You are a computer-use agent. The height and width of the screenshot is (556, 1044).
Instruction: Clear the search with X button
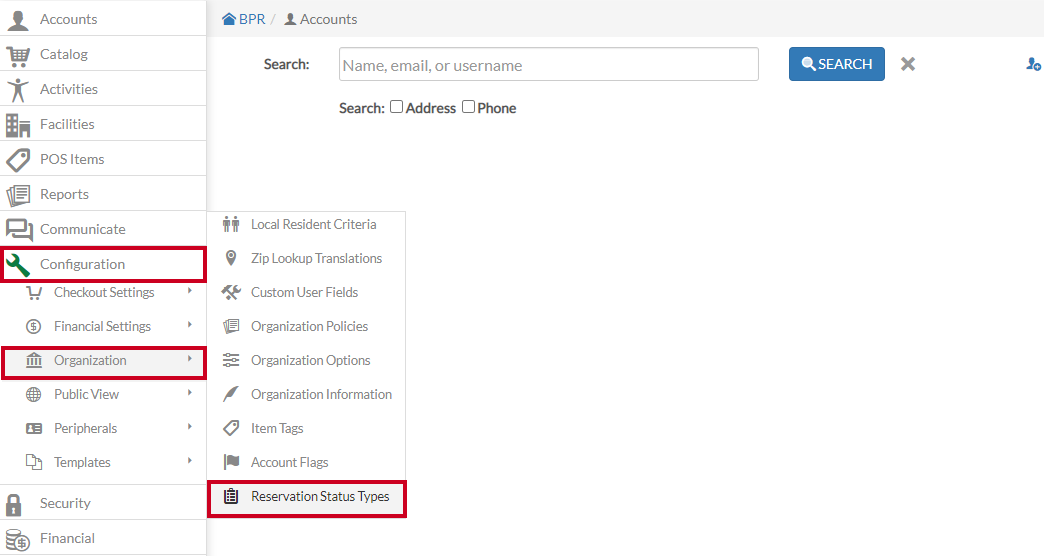pyautogui.click(x=908, y=64)
